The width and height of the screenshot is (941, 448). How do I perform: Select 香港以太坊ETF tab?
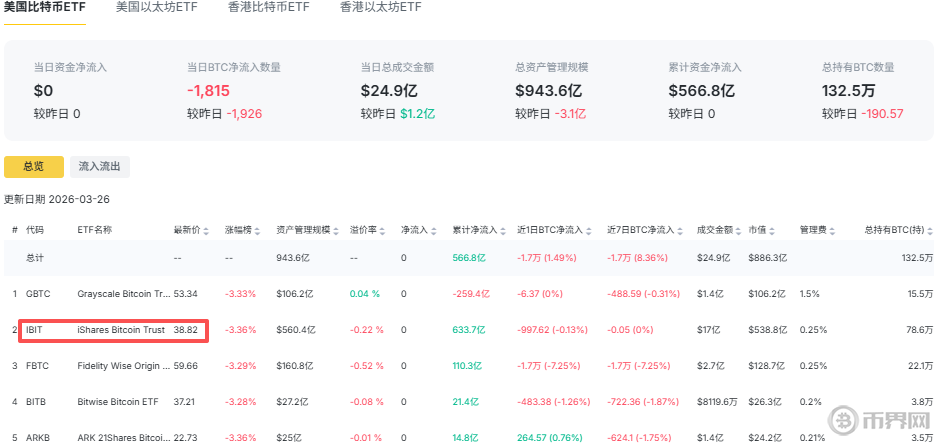(380, 7)
